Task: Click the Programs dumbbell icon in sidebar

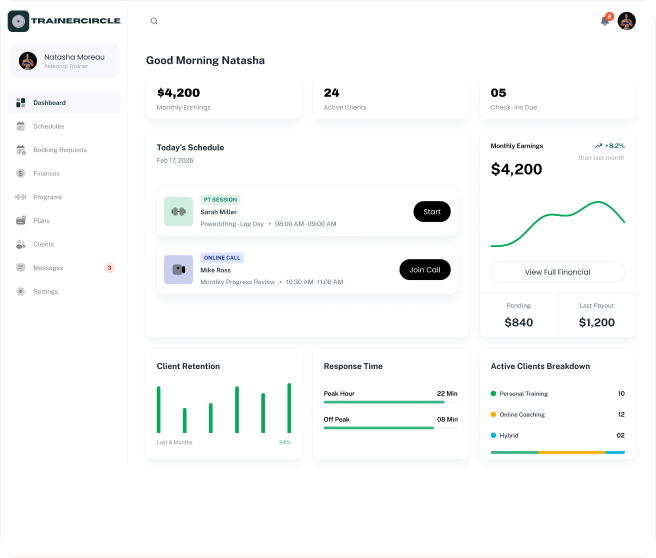Action: 20,197
